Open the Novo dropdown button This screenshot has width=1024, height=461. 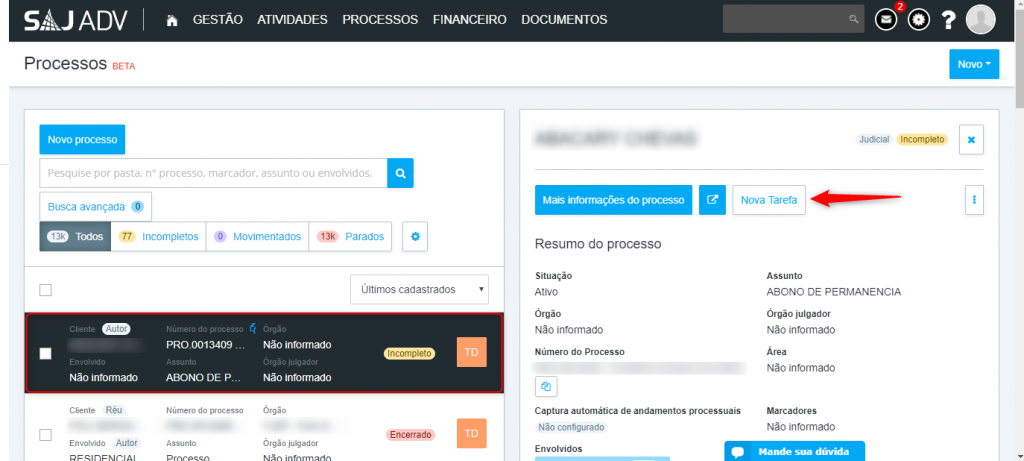974,64
